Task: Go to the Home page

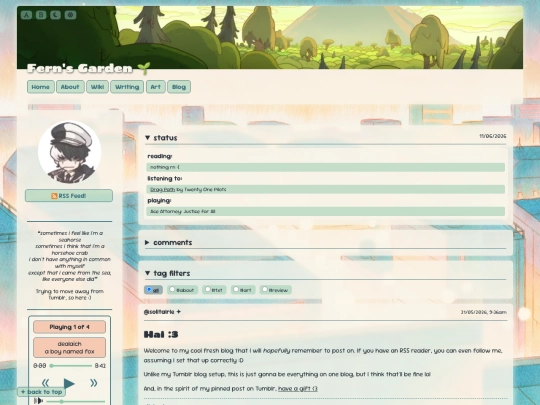Action: (x=41, y=87)
